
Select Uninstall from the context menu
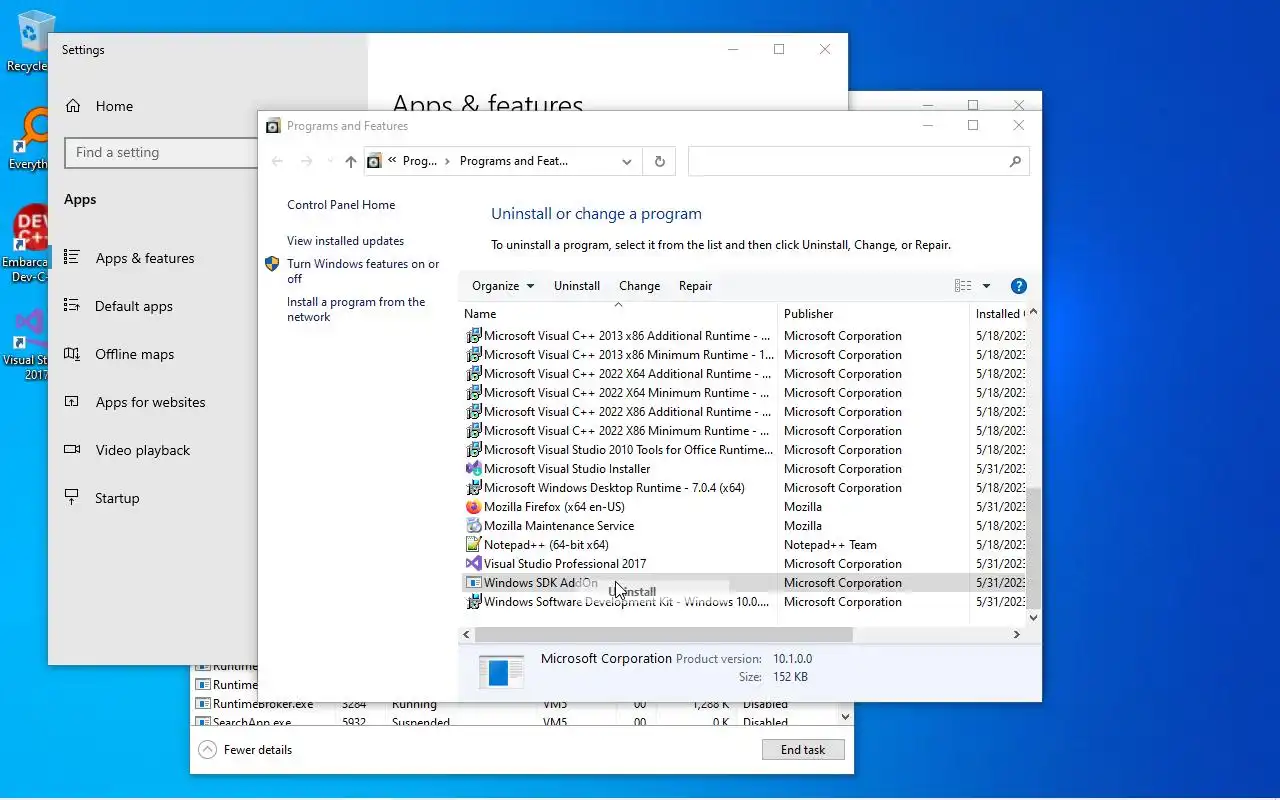click(x=633, y=592)
